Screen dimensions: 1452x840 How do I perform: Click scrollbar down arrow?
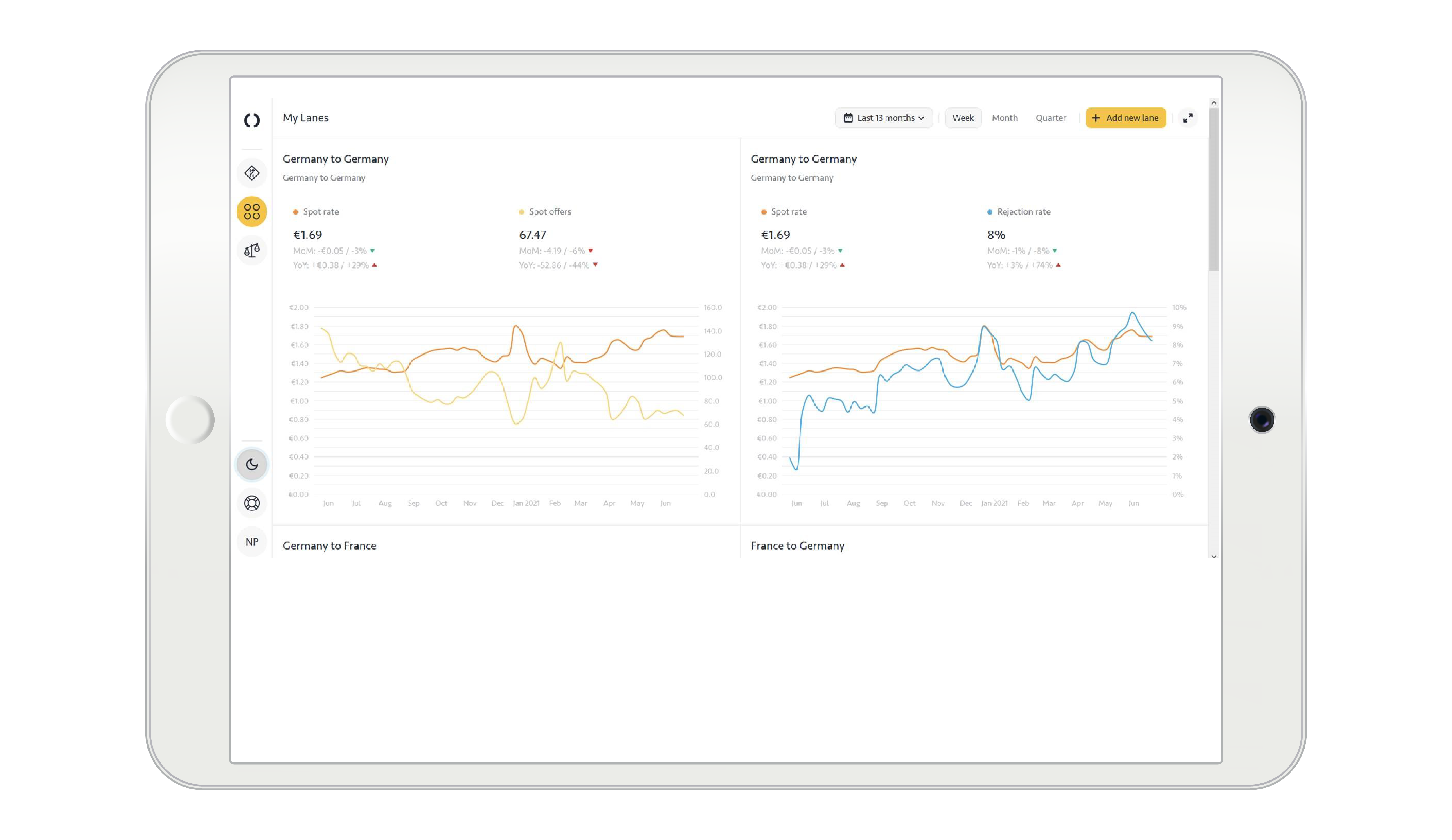pyautogui.click(x=1213, y=557)
